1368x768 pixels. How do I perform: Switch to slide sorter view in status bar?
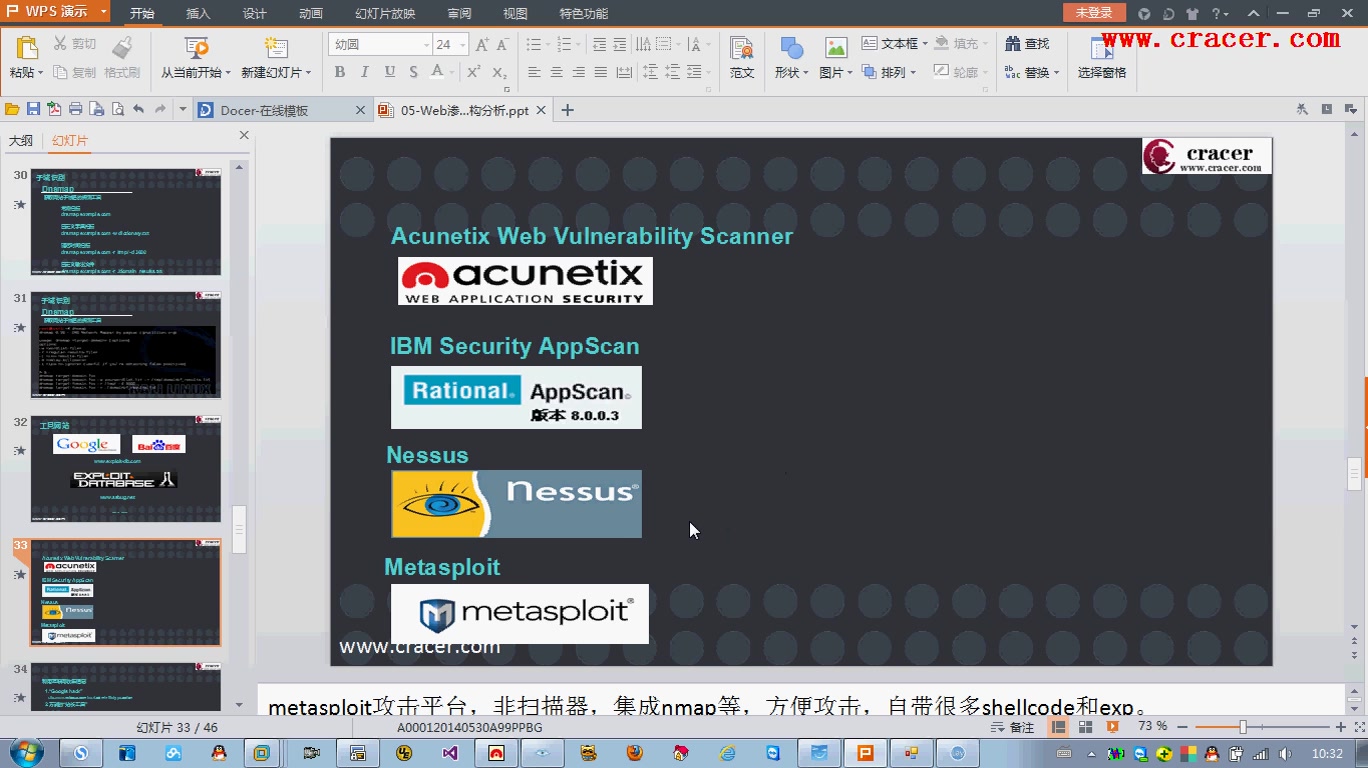click(x=1085, y=727)
